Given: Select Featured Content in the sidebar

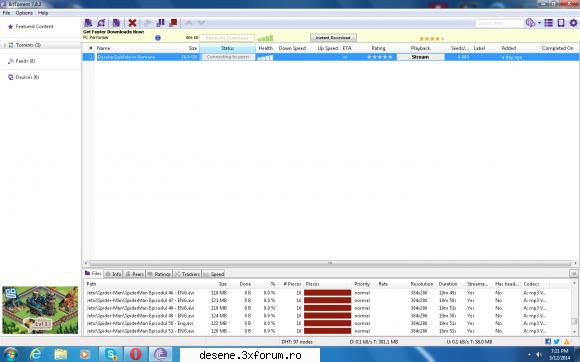Looking at the screenshot, I should click(34, 27).
